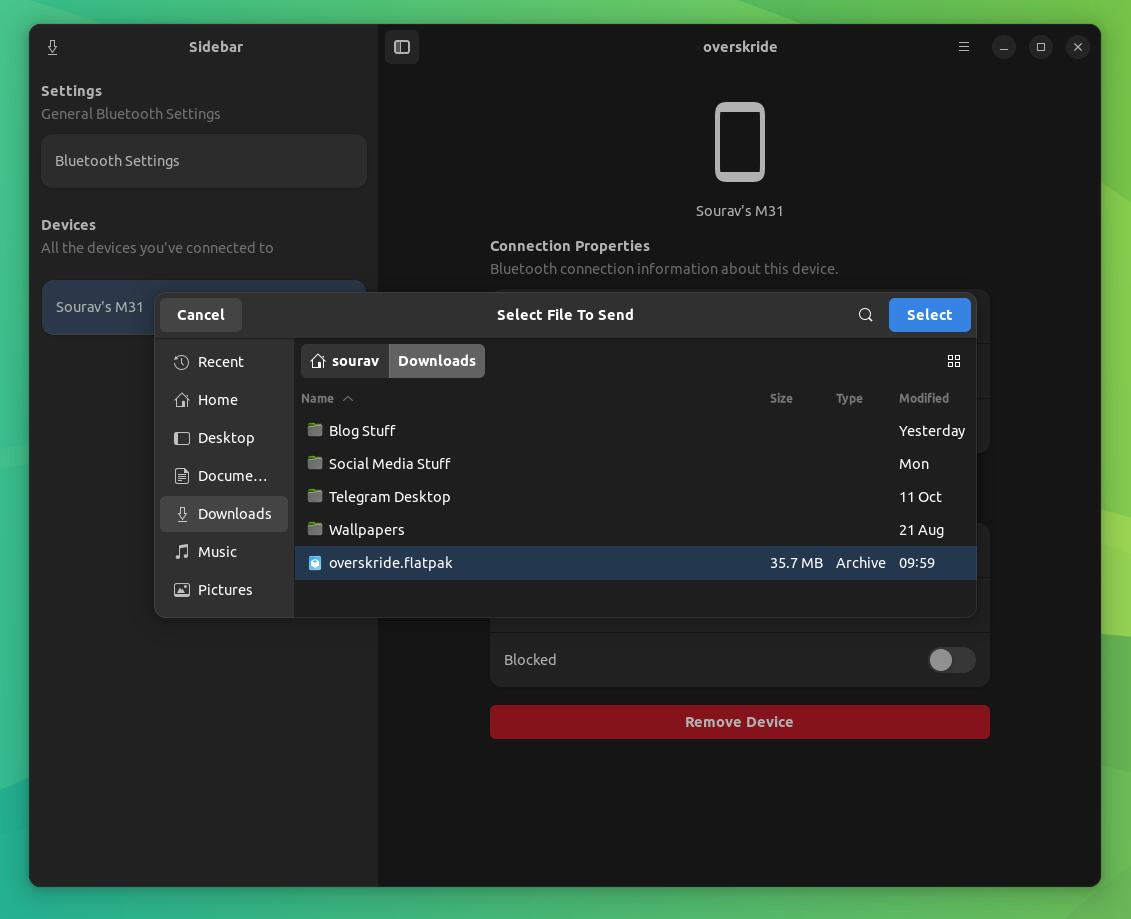Viewport: 1131px width, 919px height.
Task: Click the Desktop sidebar icon
Action: coord(181,438)
